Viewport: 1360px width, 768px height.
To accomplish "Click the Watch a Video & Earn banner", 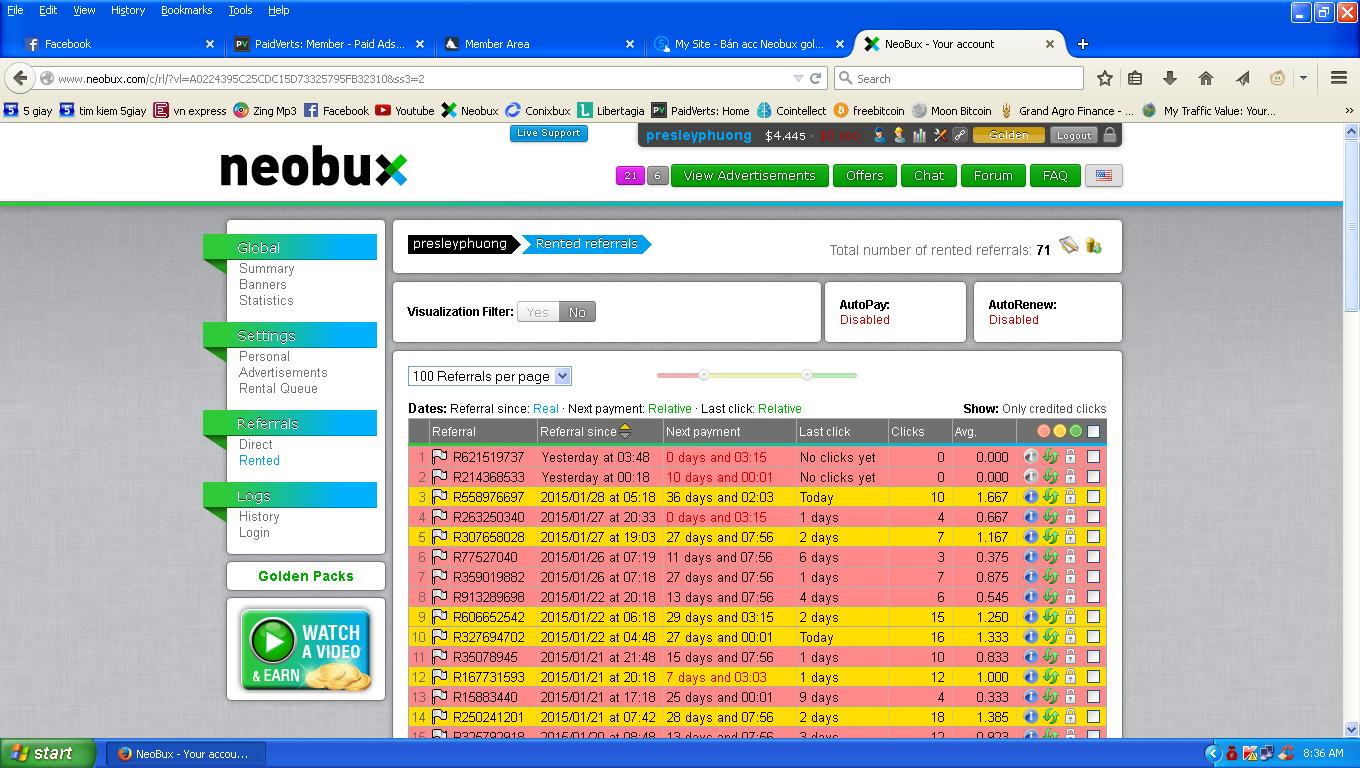I will pyautogui.click(x=306, y=649).
